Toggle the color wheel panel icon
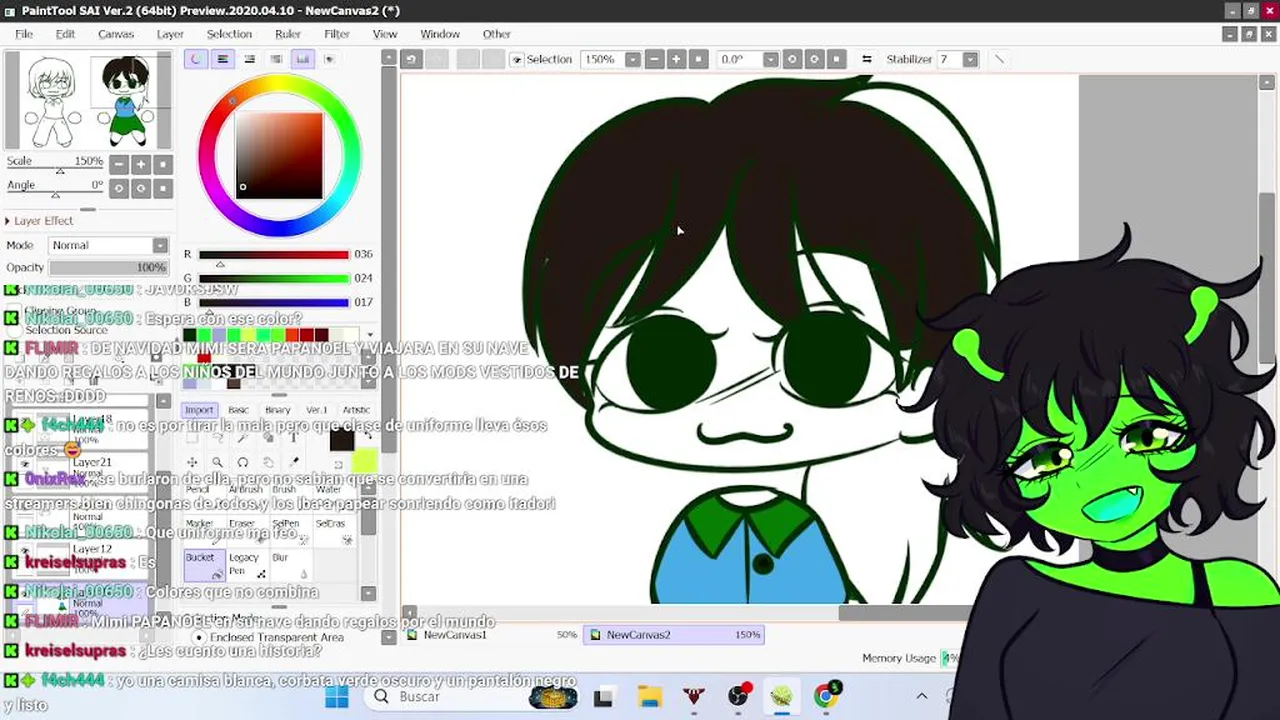This screenshot has height=720, width=1280. tap(196, 59)
